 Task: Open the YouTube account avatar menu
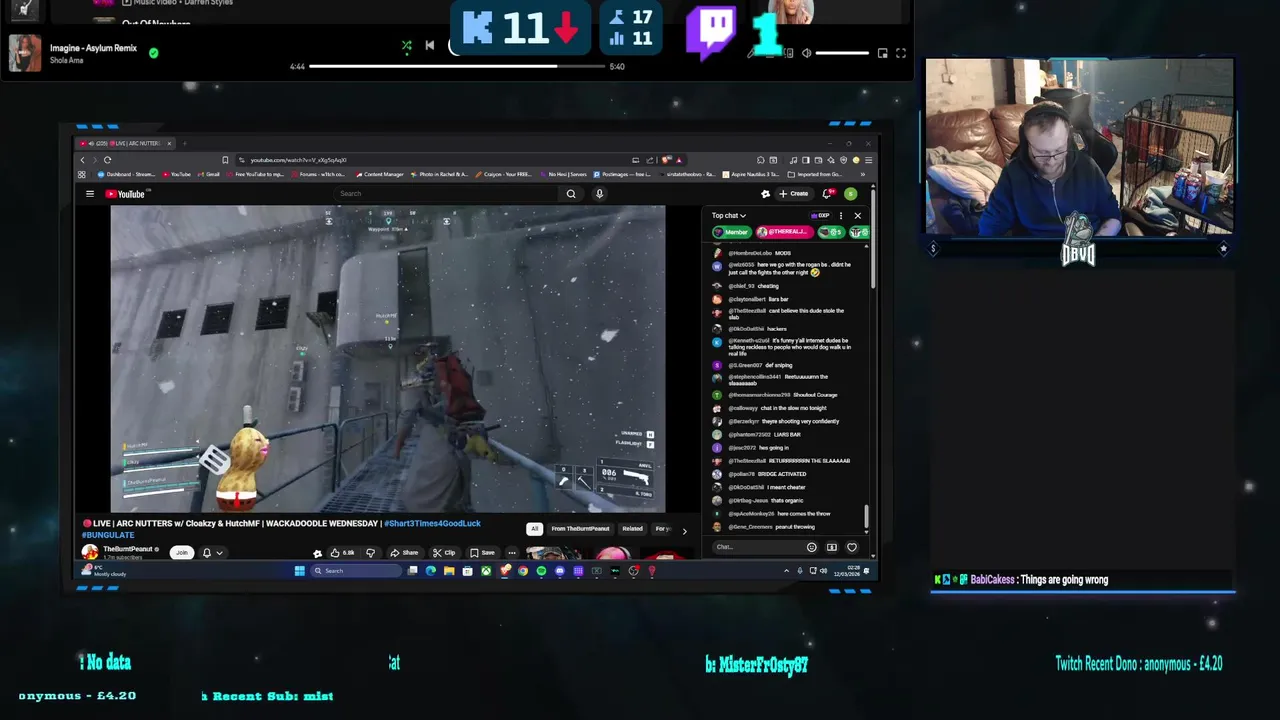(x=850, y=194)
